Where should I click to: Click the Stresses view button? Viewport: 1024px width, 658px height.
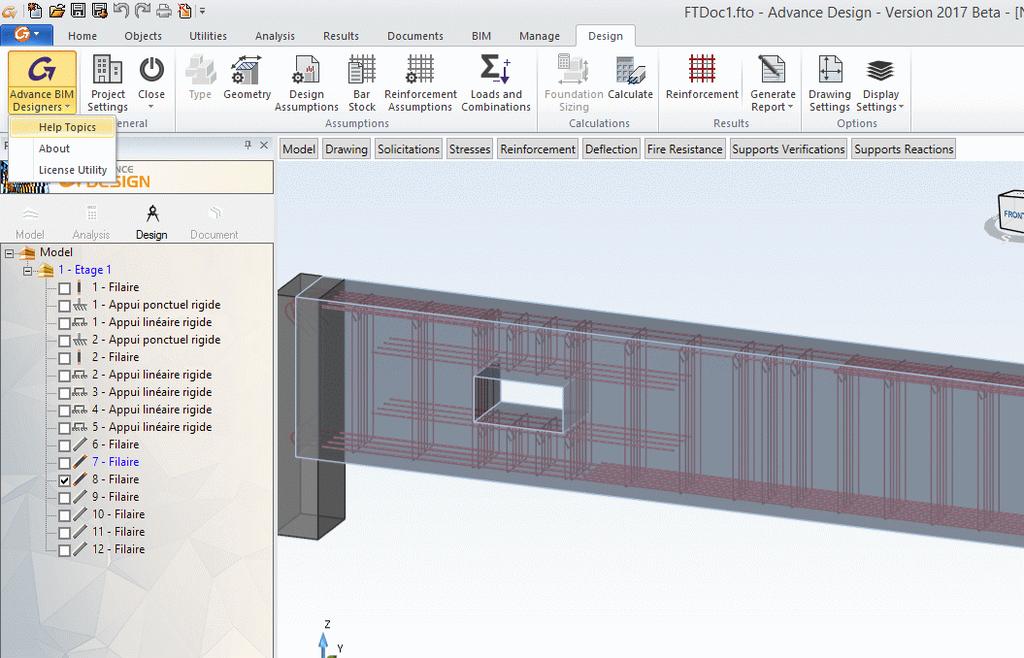click(470, 149)
